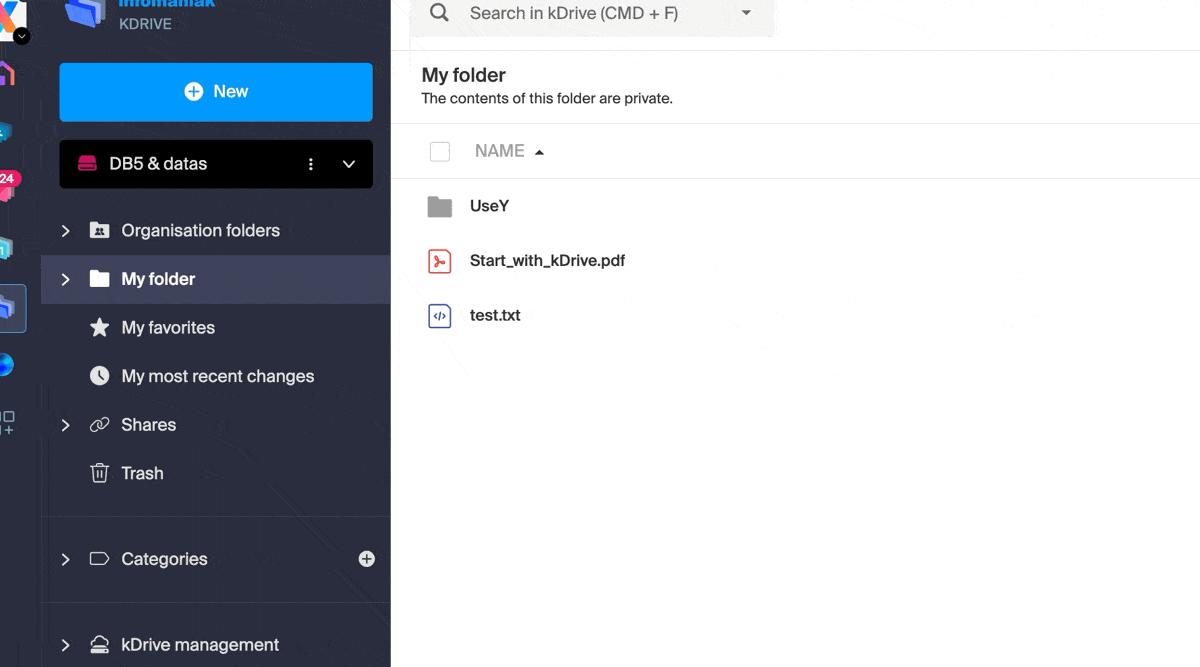Toggle the NAME sort direction arrow
The image size is (1200, 667).
(539, 152)
